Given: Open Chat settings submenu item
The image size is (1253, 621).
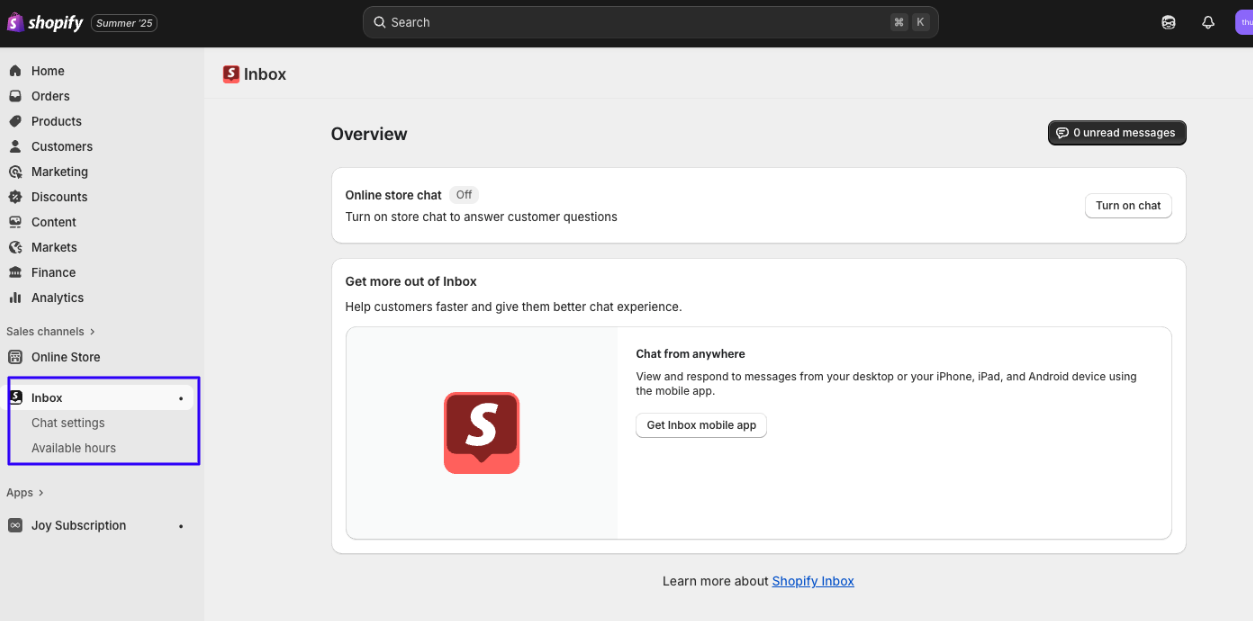Looking at the screenshot, I should pos(68,423).
